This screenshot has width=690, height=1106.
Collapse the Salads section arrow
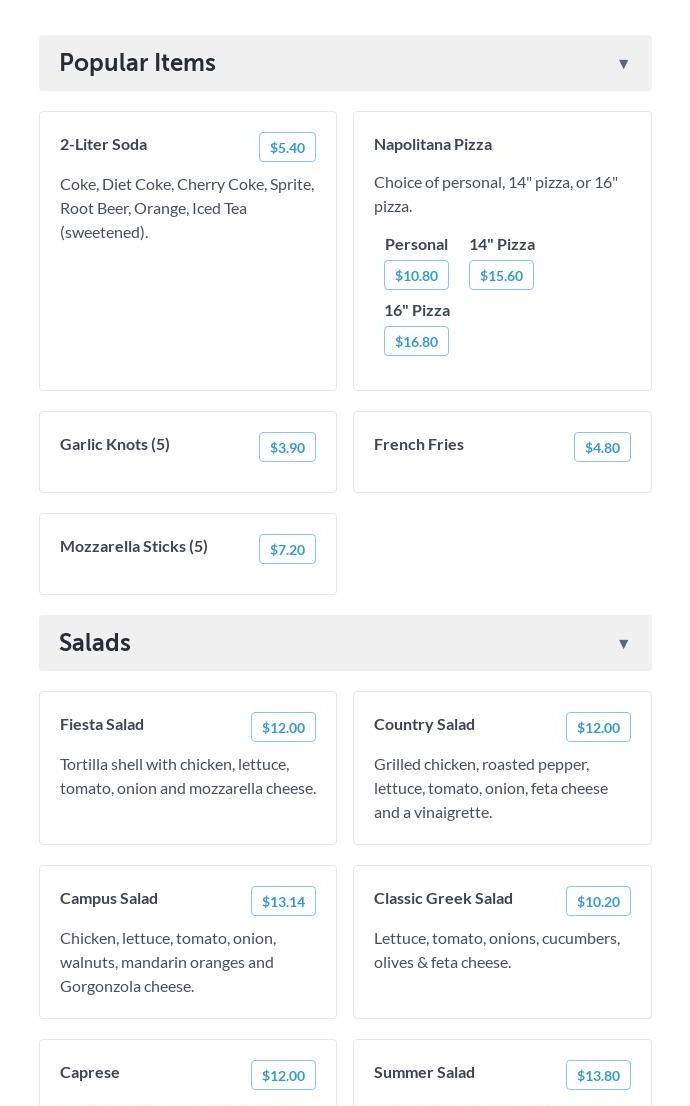pyautogui.click(x=623, y=644)
